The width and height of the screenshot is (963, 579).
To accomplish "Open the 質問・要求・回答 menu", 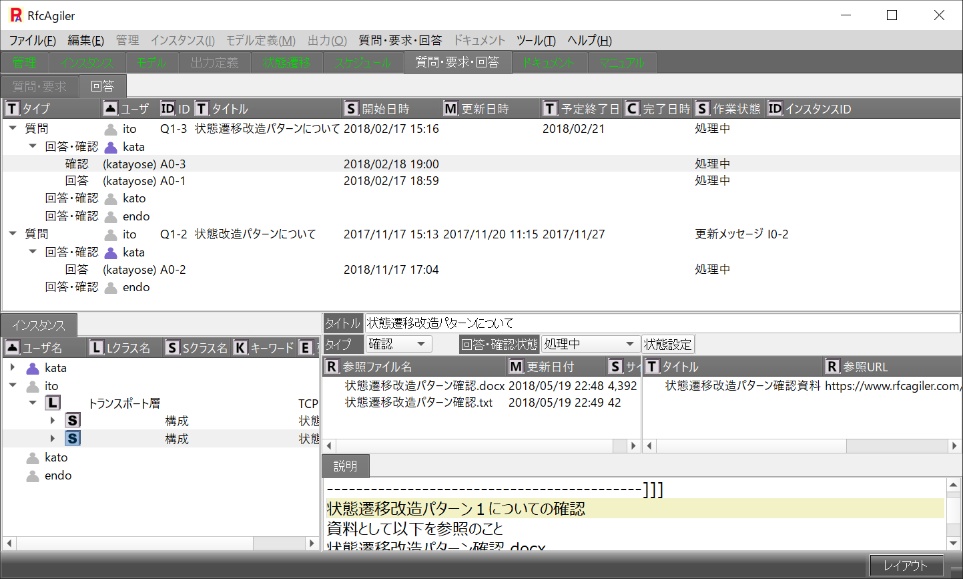I will pos(400,41).
